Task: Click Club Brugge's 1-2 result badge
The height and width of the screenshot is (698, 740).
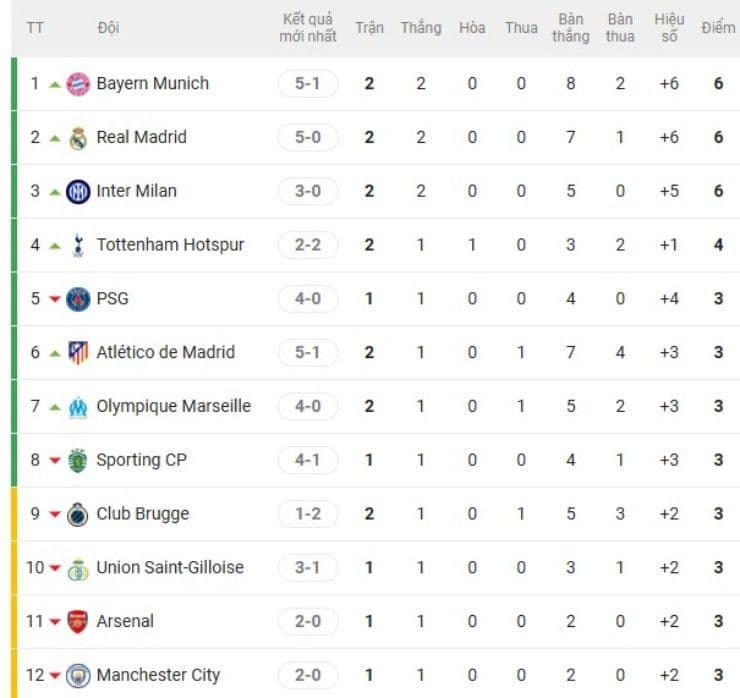Action: pyautogui.click(x=308, y=514)
